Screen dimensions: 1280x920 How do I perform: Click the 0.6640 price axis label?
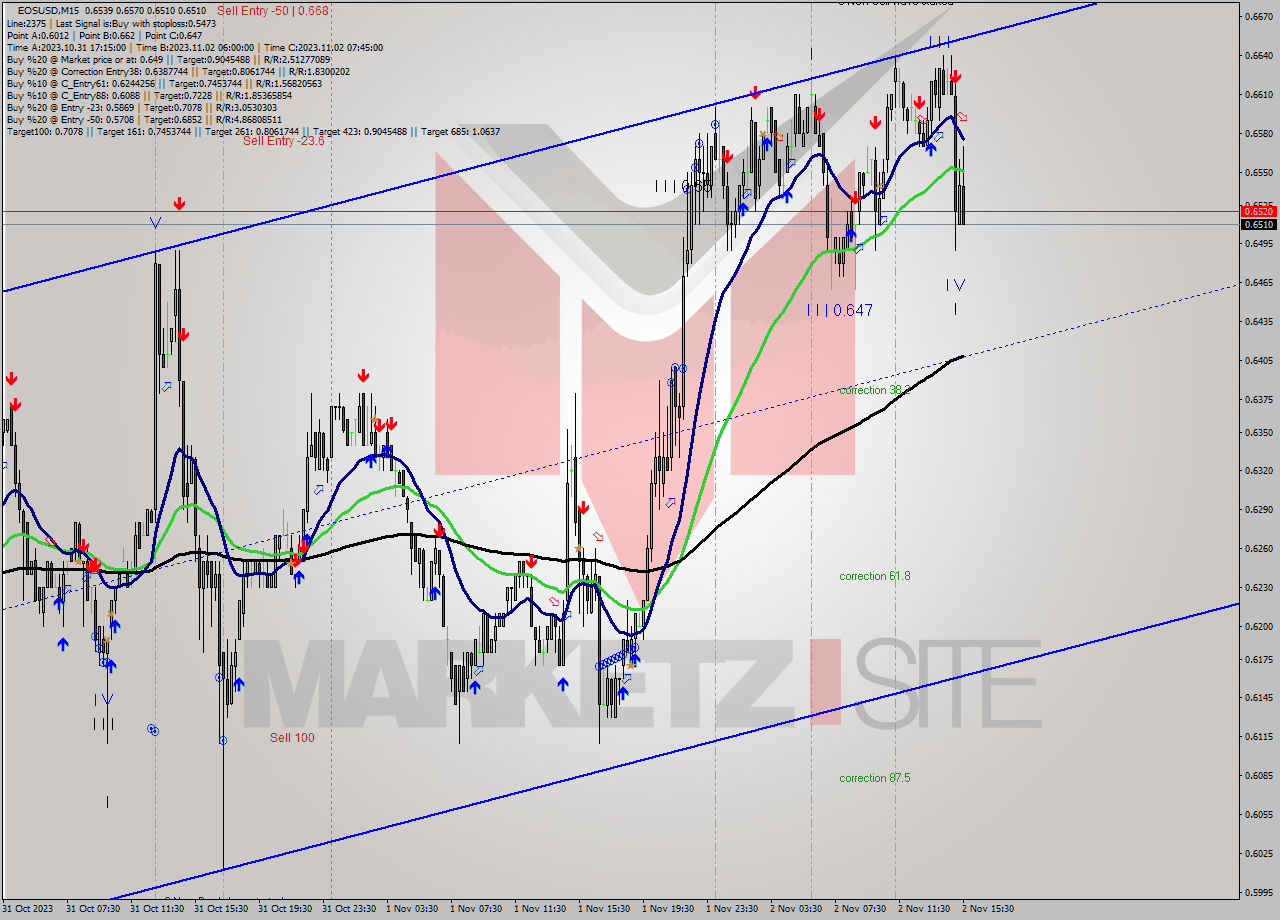[x=1257, y=56]
